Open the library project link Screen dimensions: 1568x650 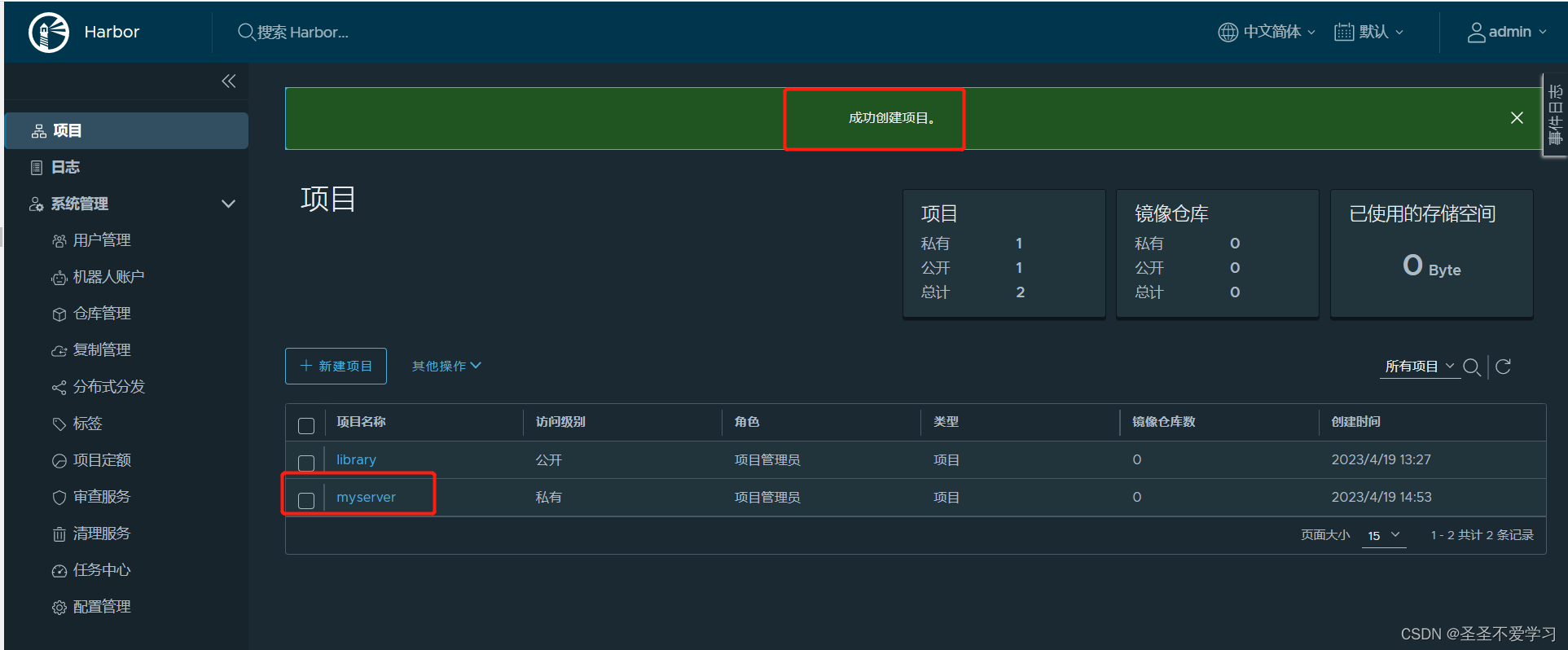click(x=356, y=459)
